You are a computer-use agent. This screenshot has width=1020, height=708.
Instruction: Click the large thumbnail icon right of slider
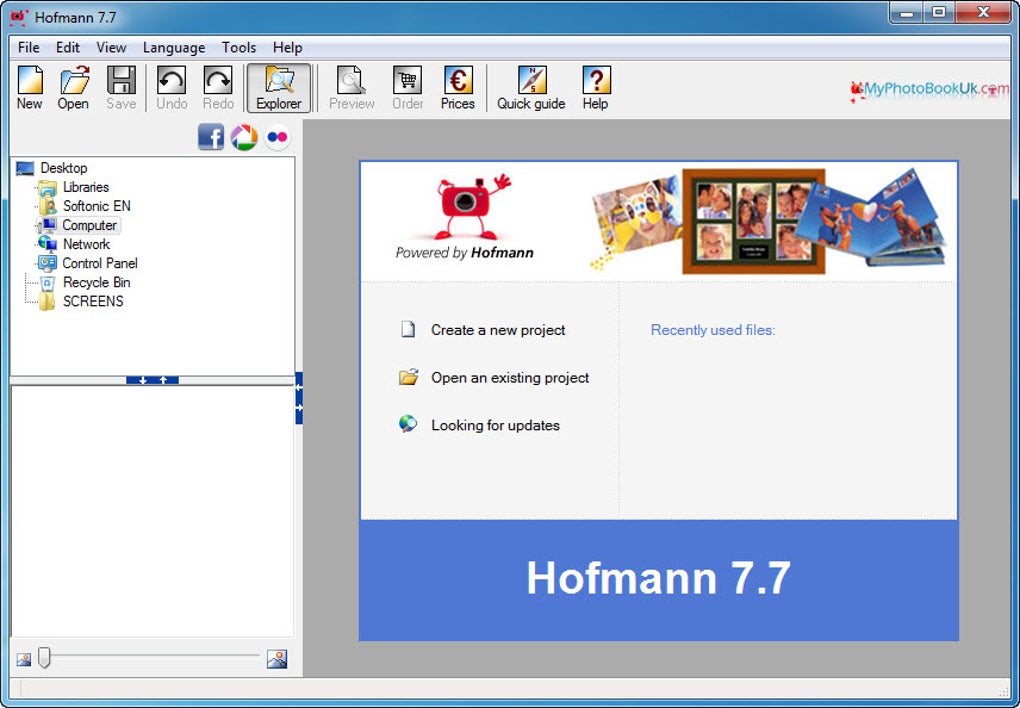[x=277, y=659]
